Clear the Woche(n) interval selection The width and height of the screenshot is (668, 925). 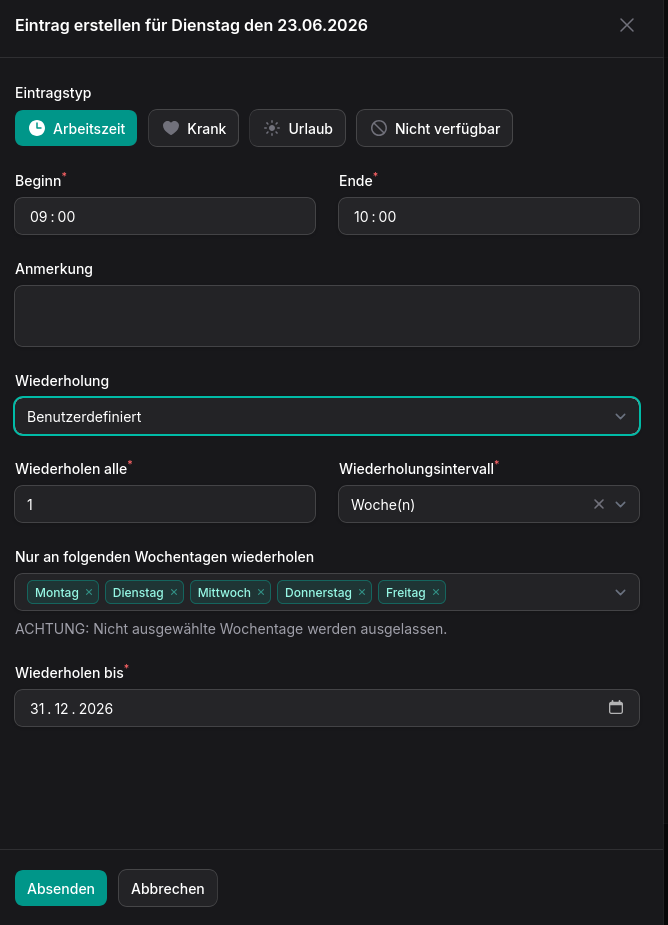click(x=599, y=504)
